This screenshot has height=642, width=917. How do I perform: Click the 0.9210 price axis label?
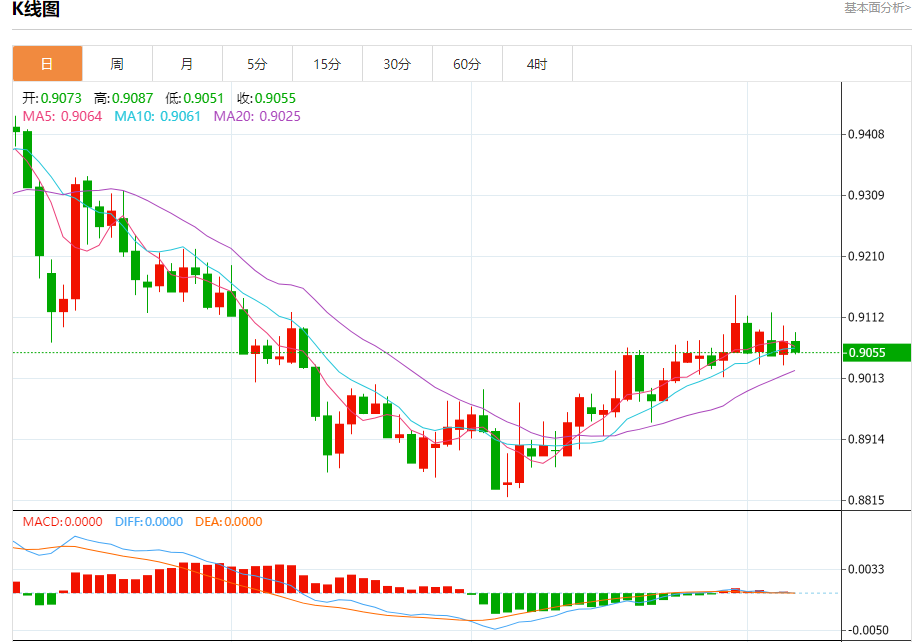click(x=867, y=256)
